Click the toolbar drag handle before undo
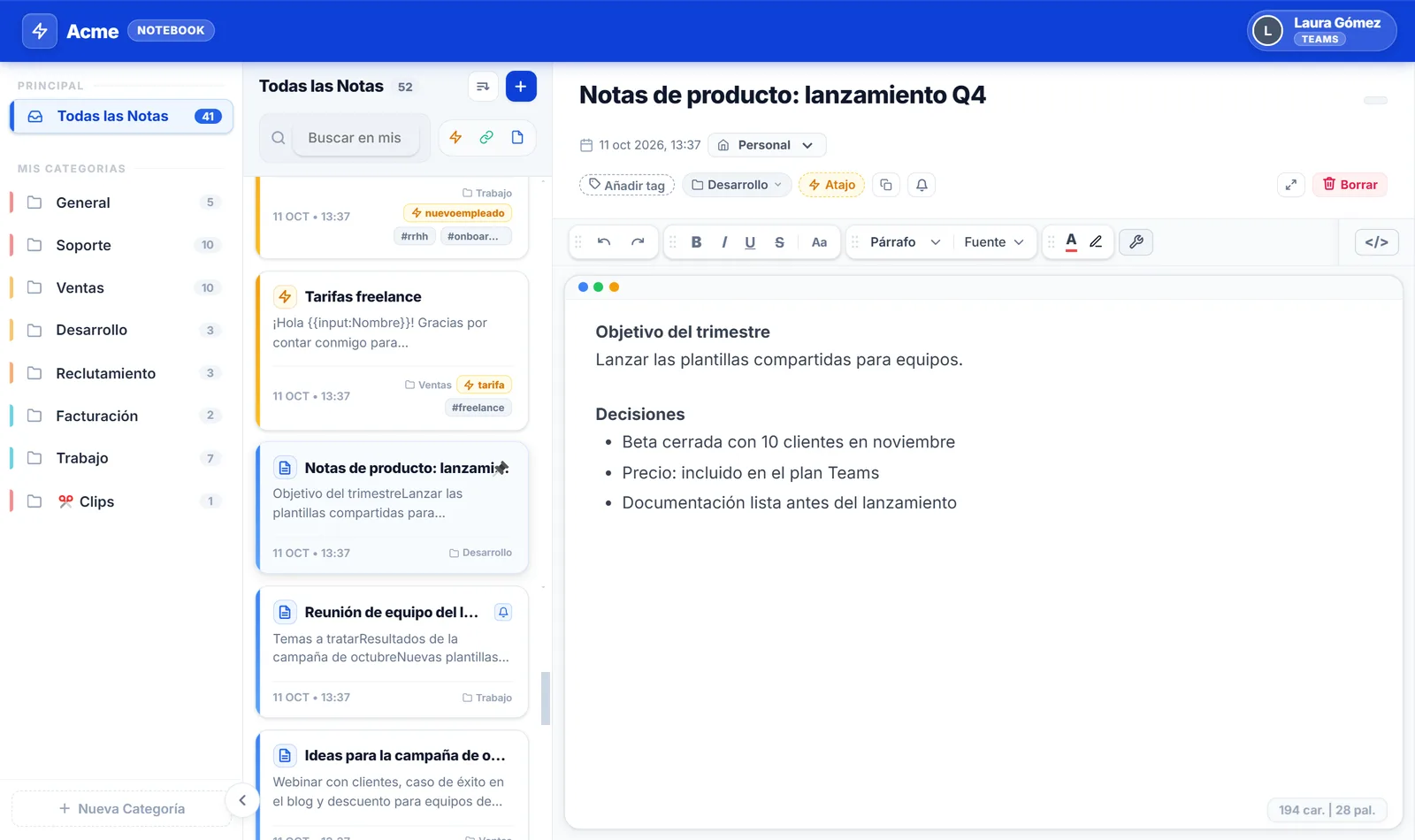 coord(578,241)
